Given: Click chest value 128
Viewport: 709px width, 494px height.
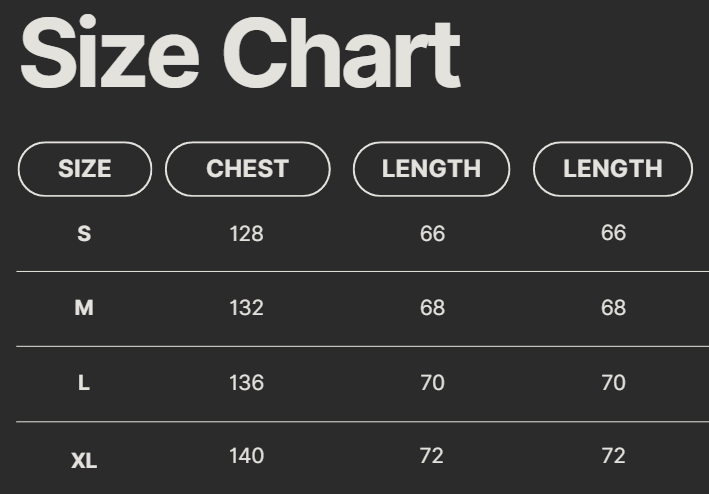Looking at the screenshot, I should point(246,234).
